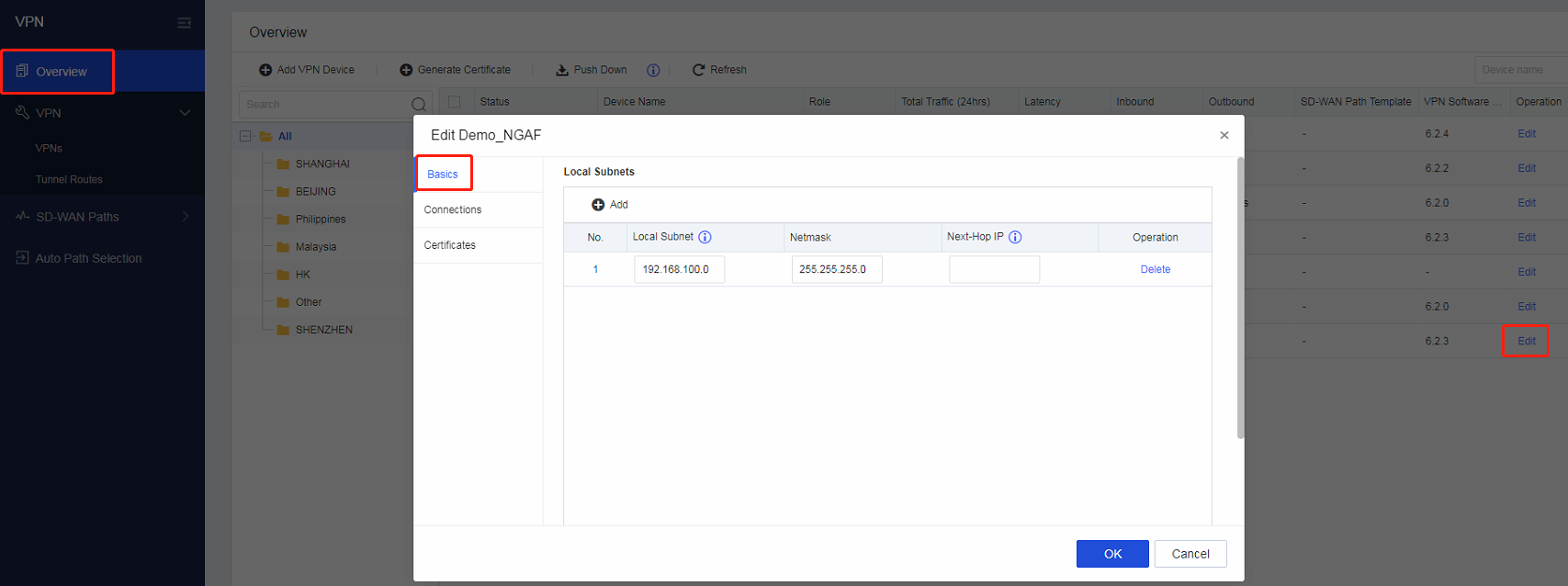The height and width of the screenshot is (586, 1568).
Task: Add a new local subnet entry
Action: (610, 205)
